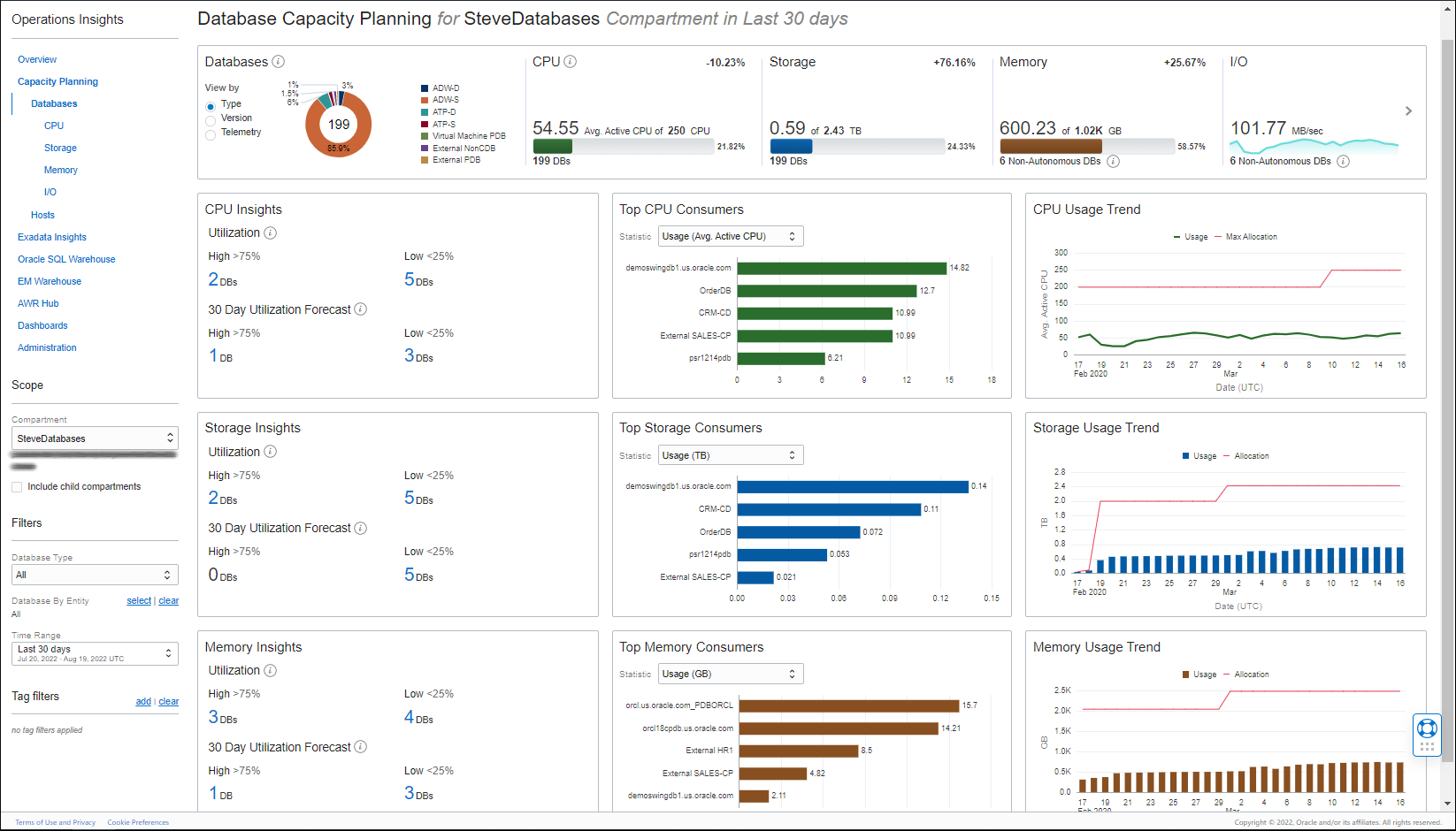
Task: Select Databases under Capacity Planning
Action: 54,103
